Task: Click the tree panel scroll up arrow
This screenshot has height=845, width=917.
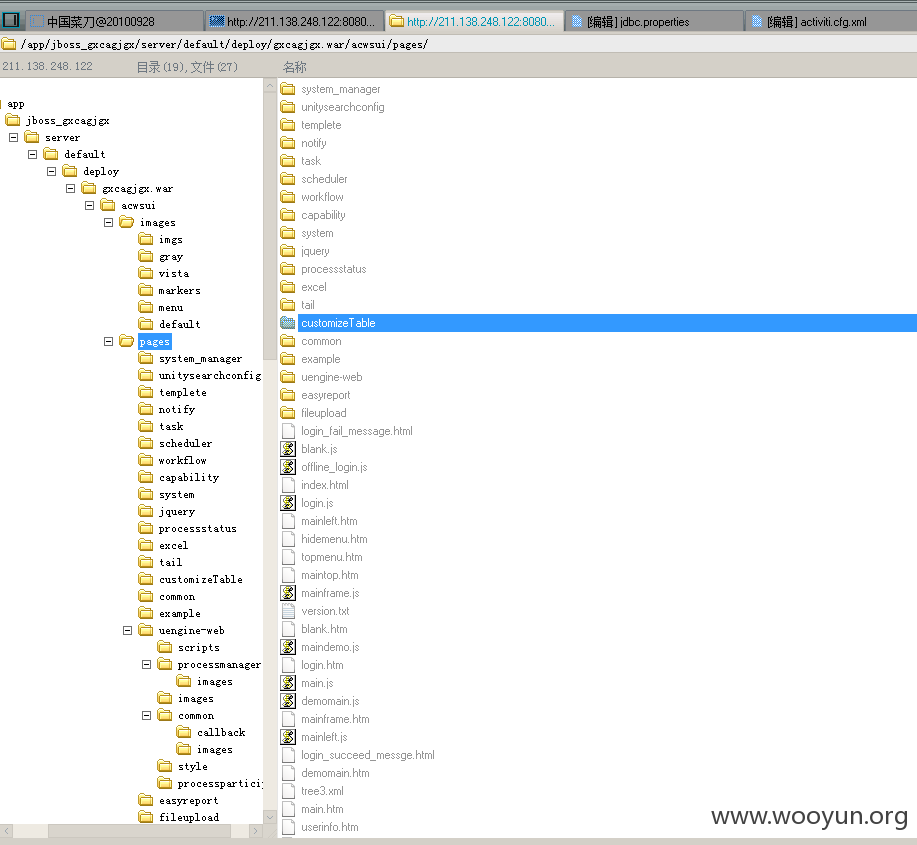Action: tap(270, 86)
